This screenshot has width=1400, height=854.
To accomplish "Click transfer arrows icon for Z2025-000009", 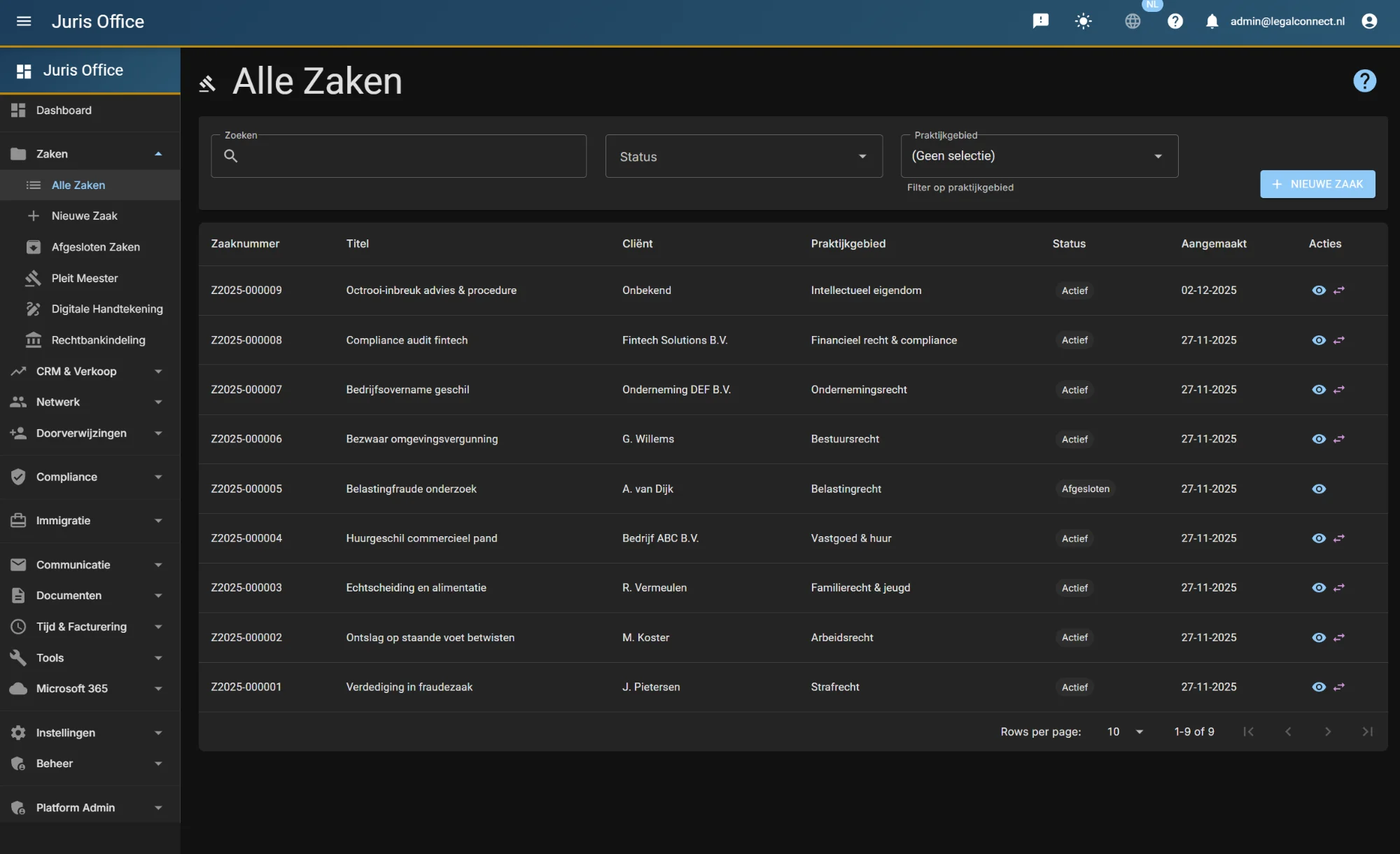I will click(1339, 290).
